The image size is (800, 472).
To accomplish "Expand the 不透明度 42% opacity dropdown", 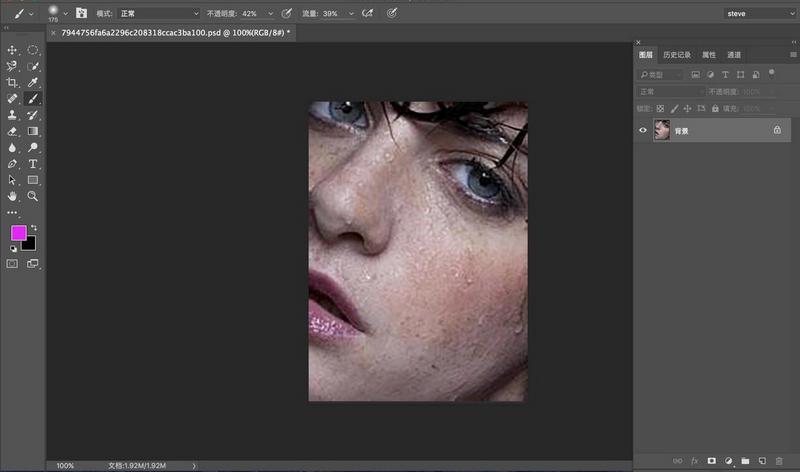I will click(270, 13).
